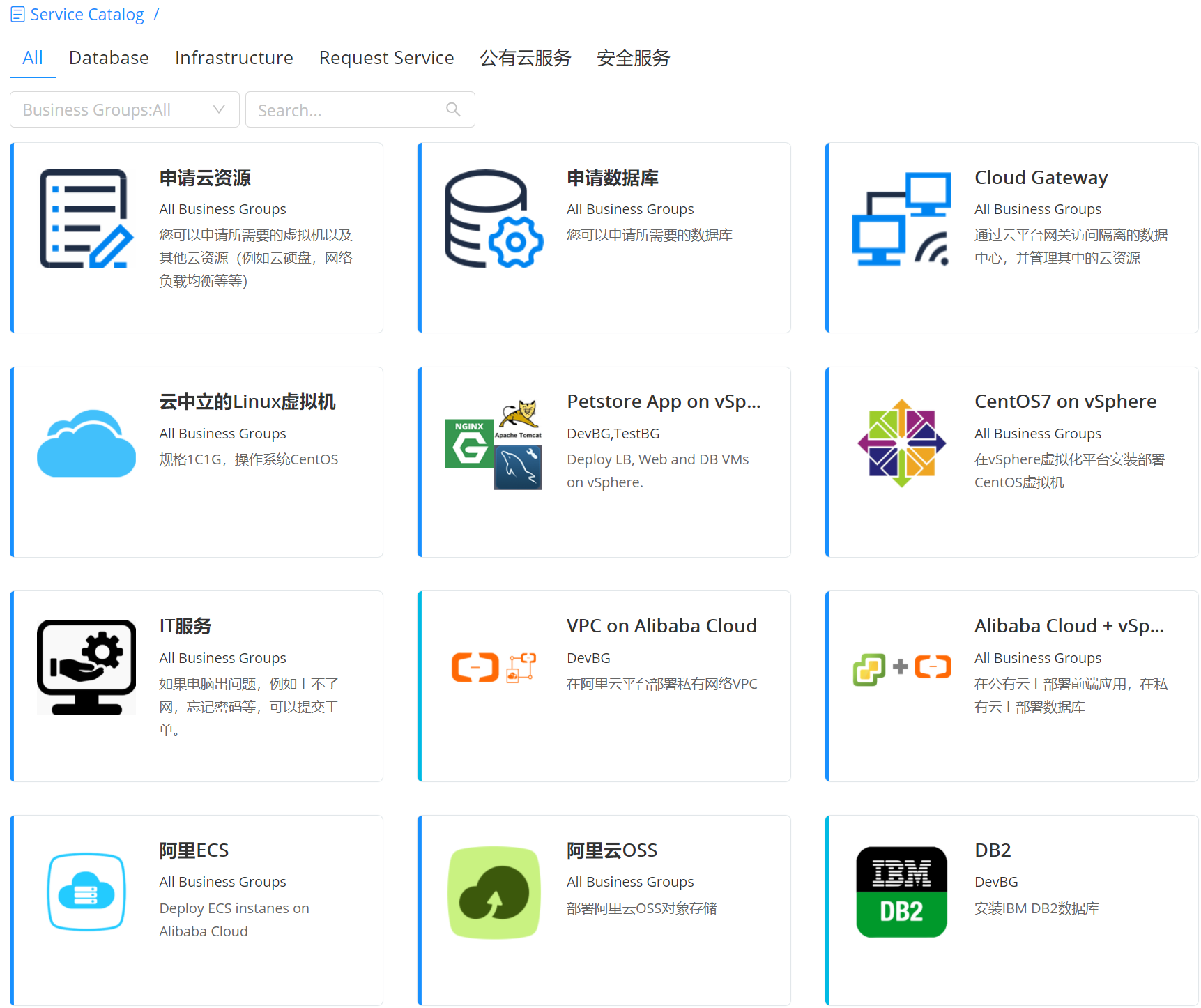Switch to the Database tab

coord(108,58)
